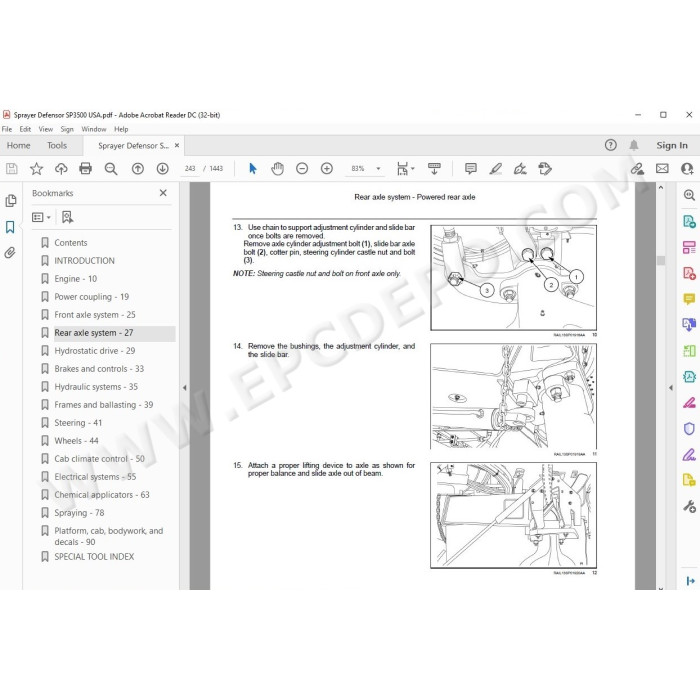Collapse the right tools pane arrow

click(671, 388)
